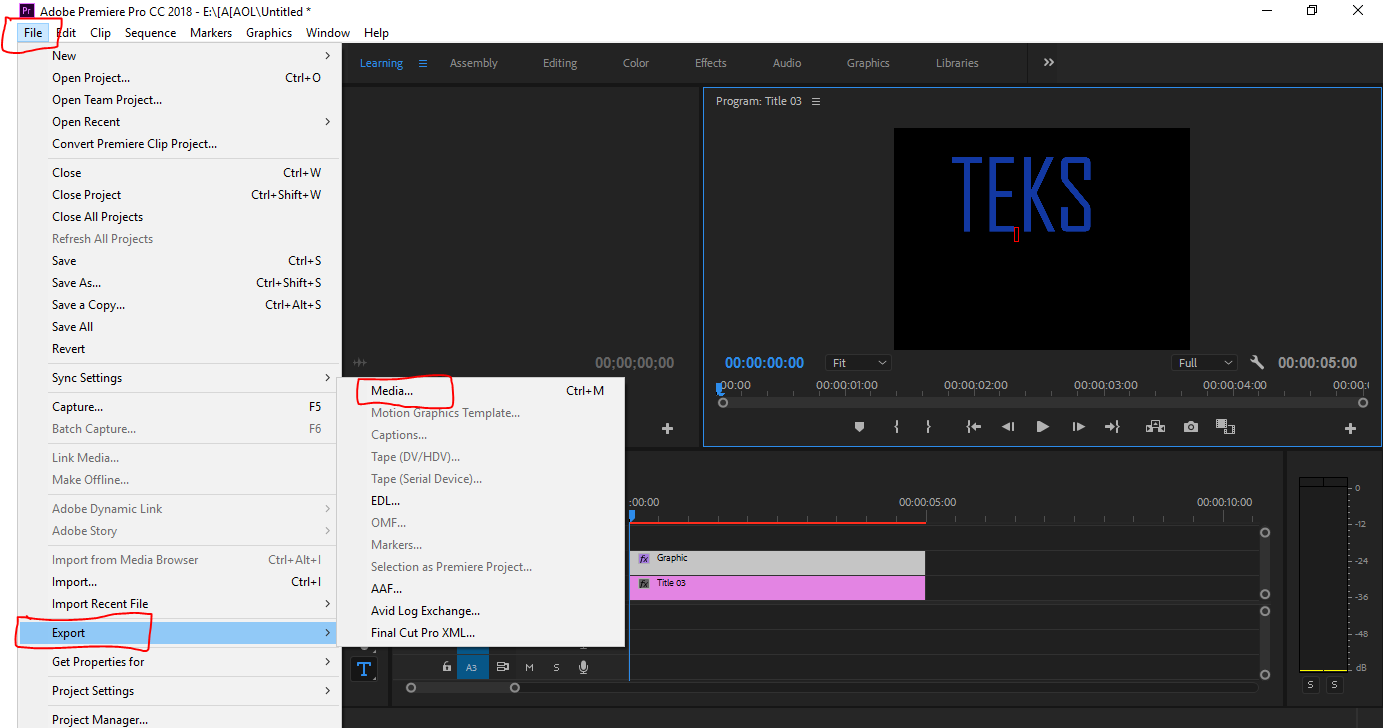
Task: Switch to the Audio workspace tab
Action: [787, 63]
